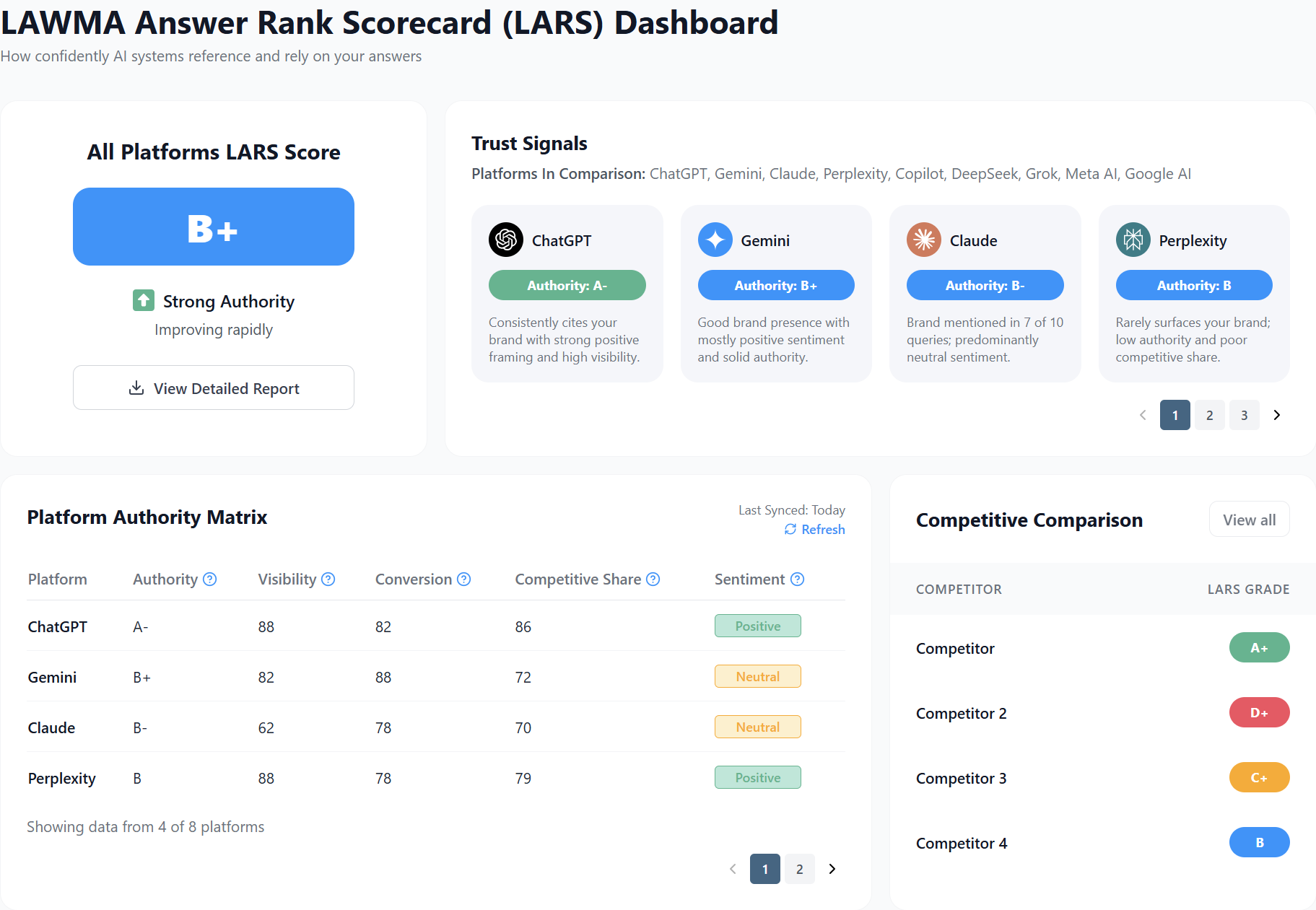The width and height of the screenshot is (1316, 910).
Task: Click the Sentiment column info icon
Action: coord(798,579)
